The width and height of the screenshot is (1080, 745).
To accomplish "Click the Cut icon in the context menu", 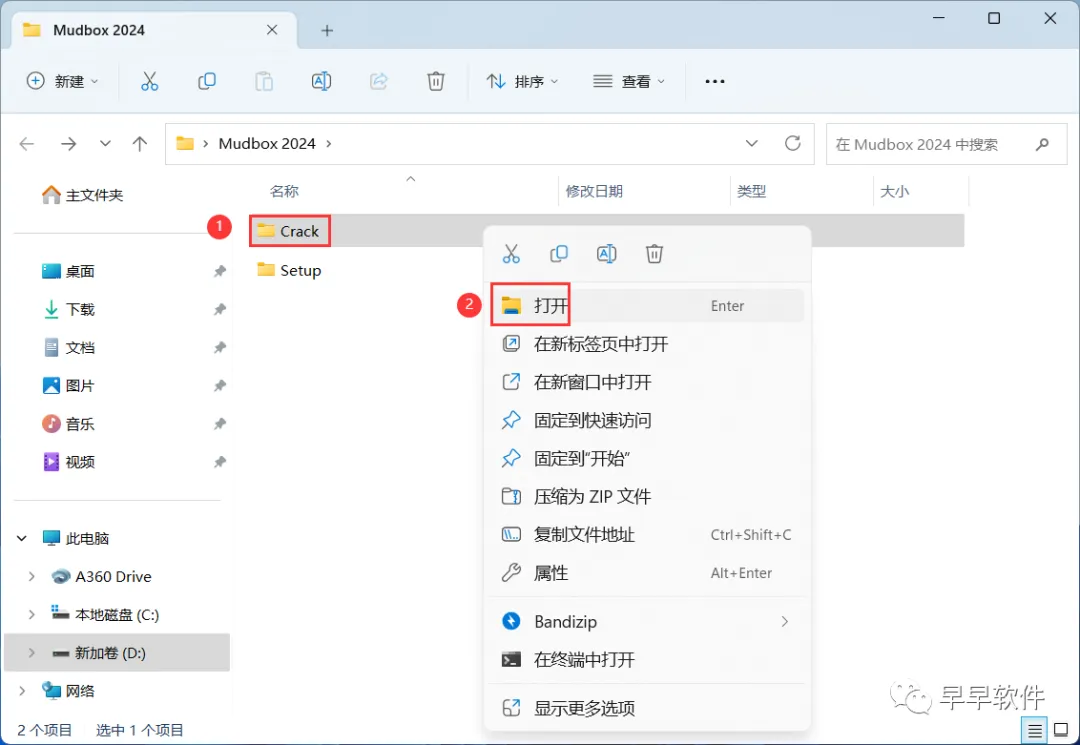I will (x=511, y=254).
